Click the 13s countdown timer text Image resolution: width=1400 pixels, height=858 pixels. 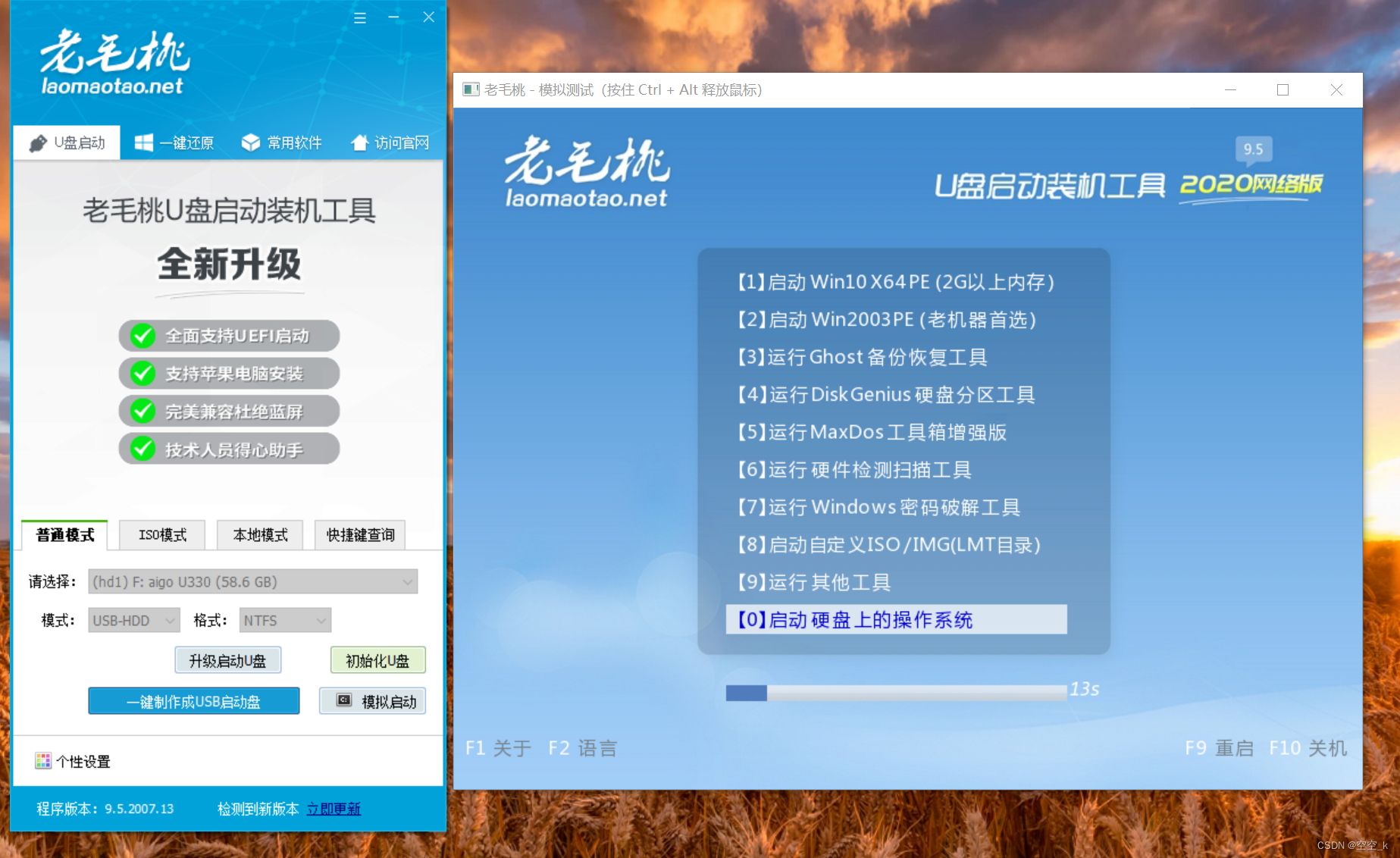click(x=1084, y=689)
